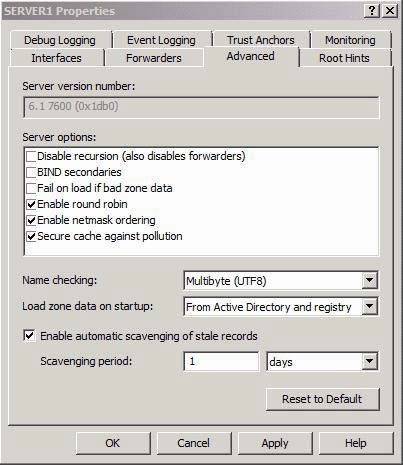Open the Forwarders tab
The height and width of the screenshot is (465, 403).
tap(154, 58)
